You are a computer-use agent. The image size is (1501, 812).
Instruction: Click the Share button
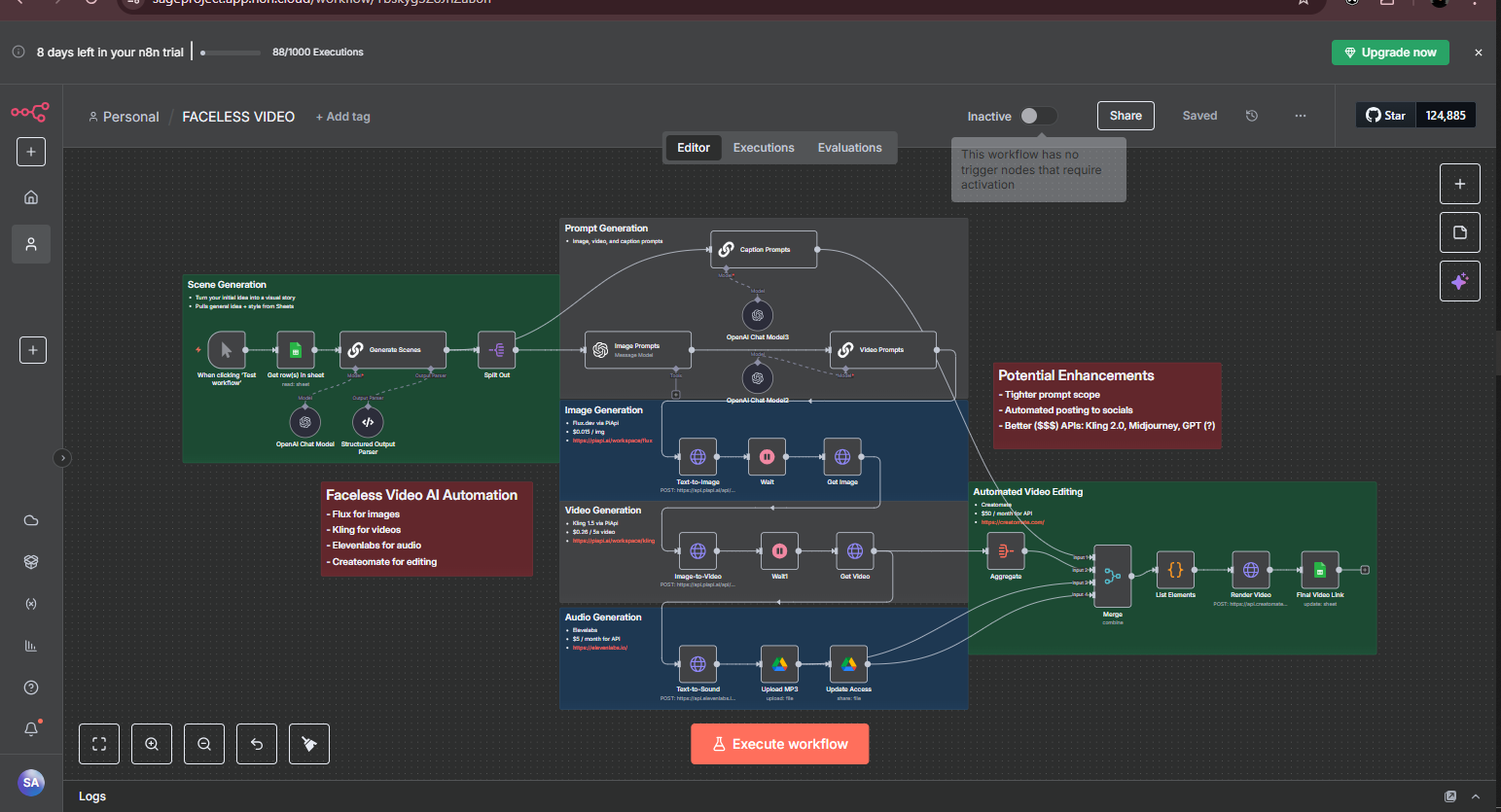pos(1126,116)
